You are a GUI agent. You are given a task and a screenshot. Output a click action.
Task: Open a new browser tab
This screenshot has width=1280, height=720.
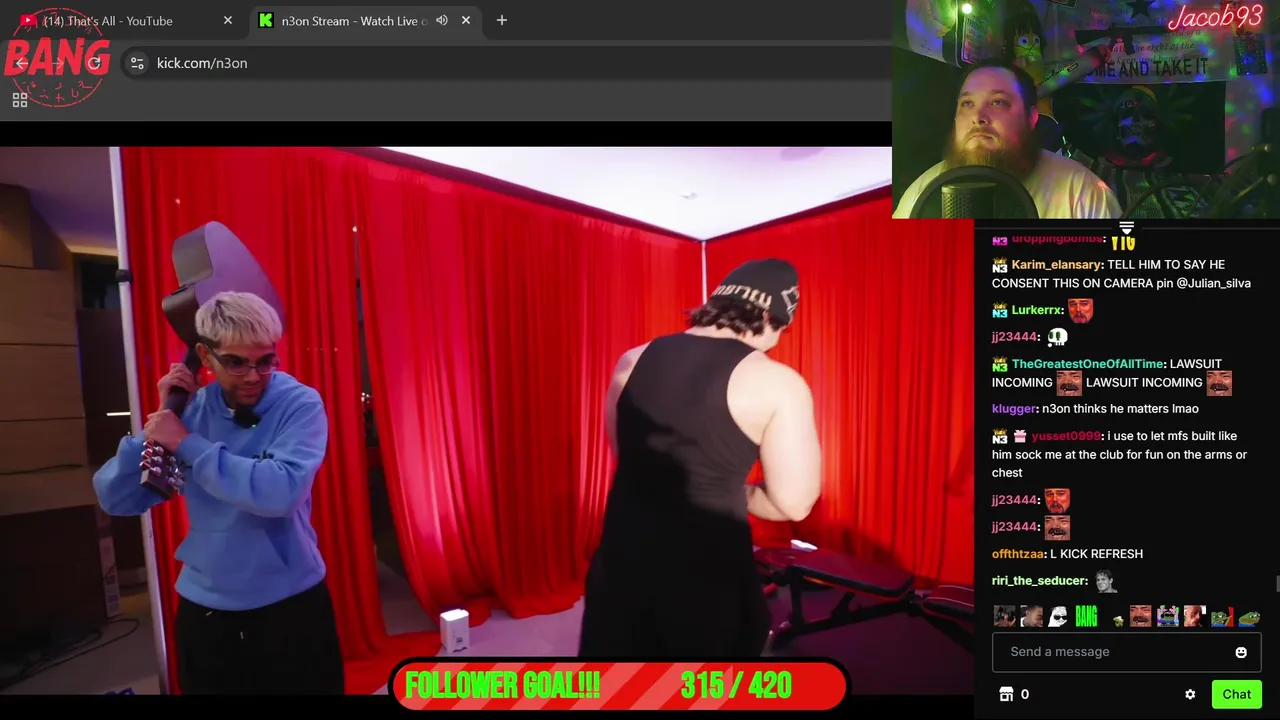501,20
